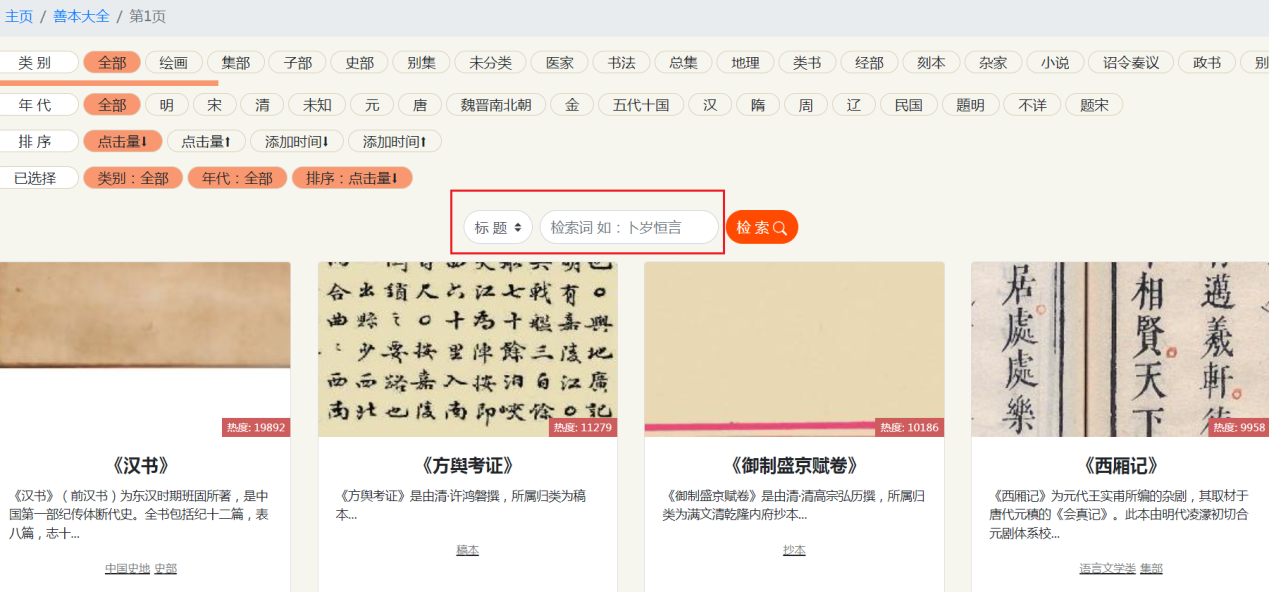Open the 《御制盛京赋卷》 cover thumbnail
Screen dimensions: 1269x592
(x=794, y=350)
